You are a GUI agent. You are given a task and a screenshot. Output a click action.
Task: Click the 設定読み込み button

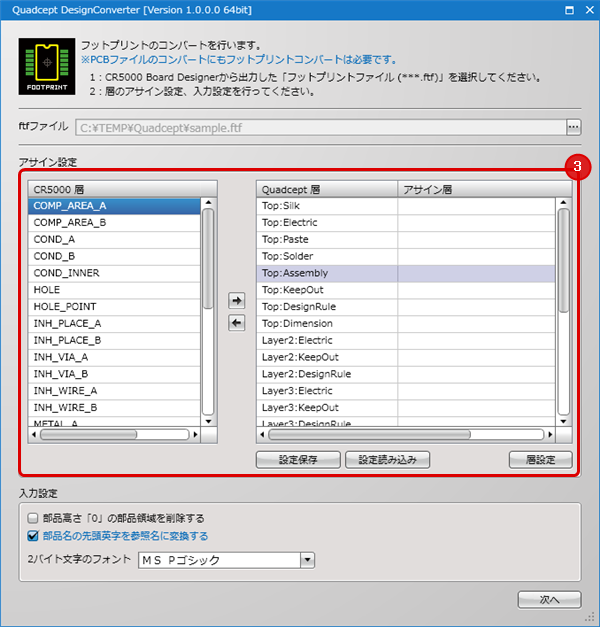tap(387, 460)
